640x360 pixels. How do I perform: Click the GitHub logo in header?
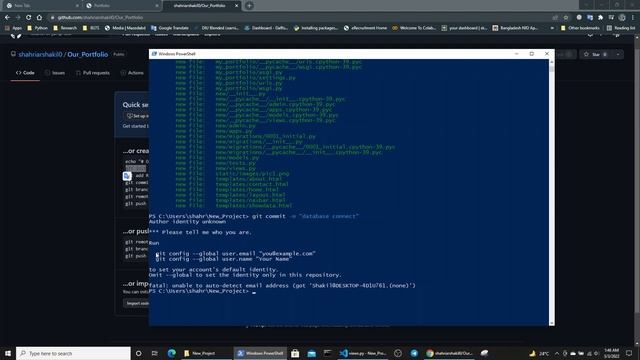pyautogui.click(x=16, y=36)
